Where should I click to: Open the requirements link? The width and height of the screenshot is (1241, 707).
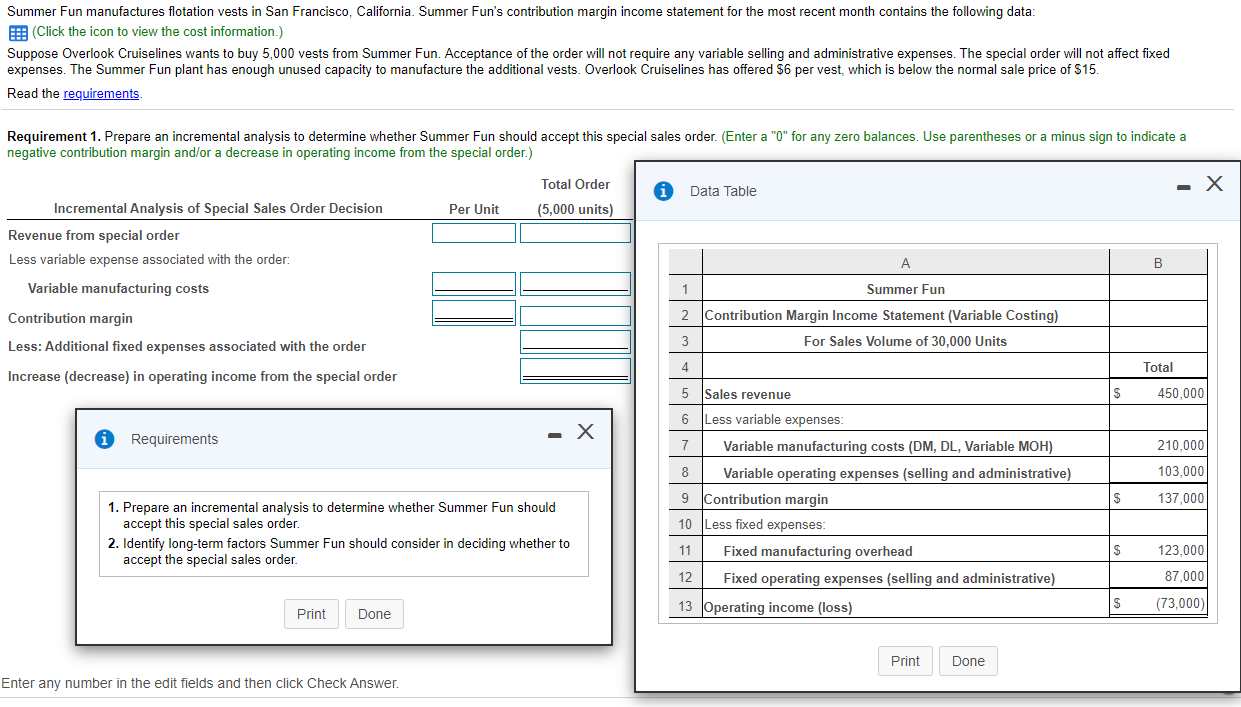click(x=101, y=93)
